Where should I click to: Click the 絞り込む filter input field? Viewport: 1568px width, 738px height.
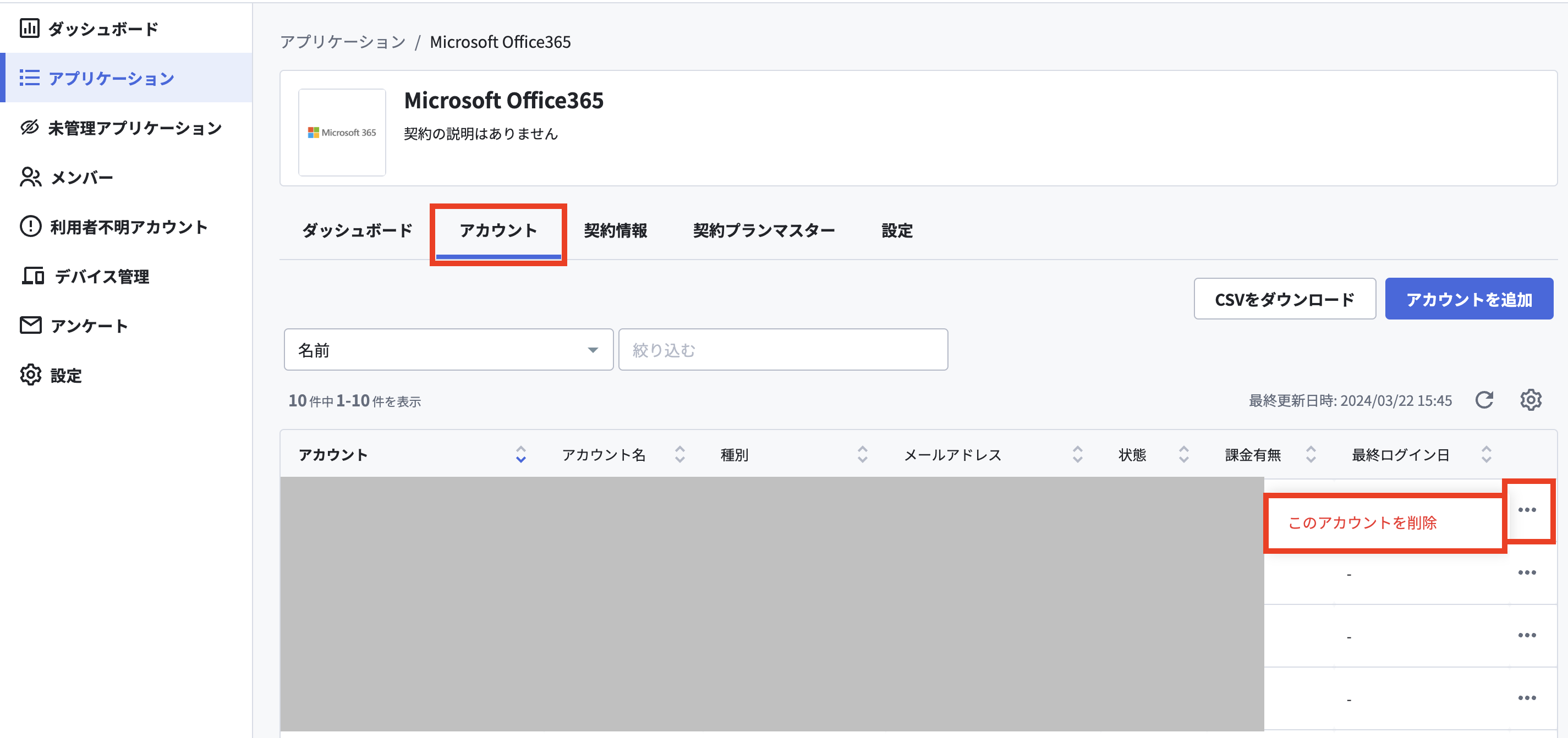click(783, 350)
